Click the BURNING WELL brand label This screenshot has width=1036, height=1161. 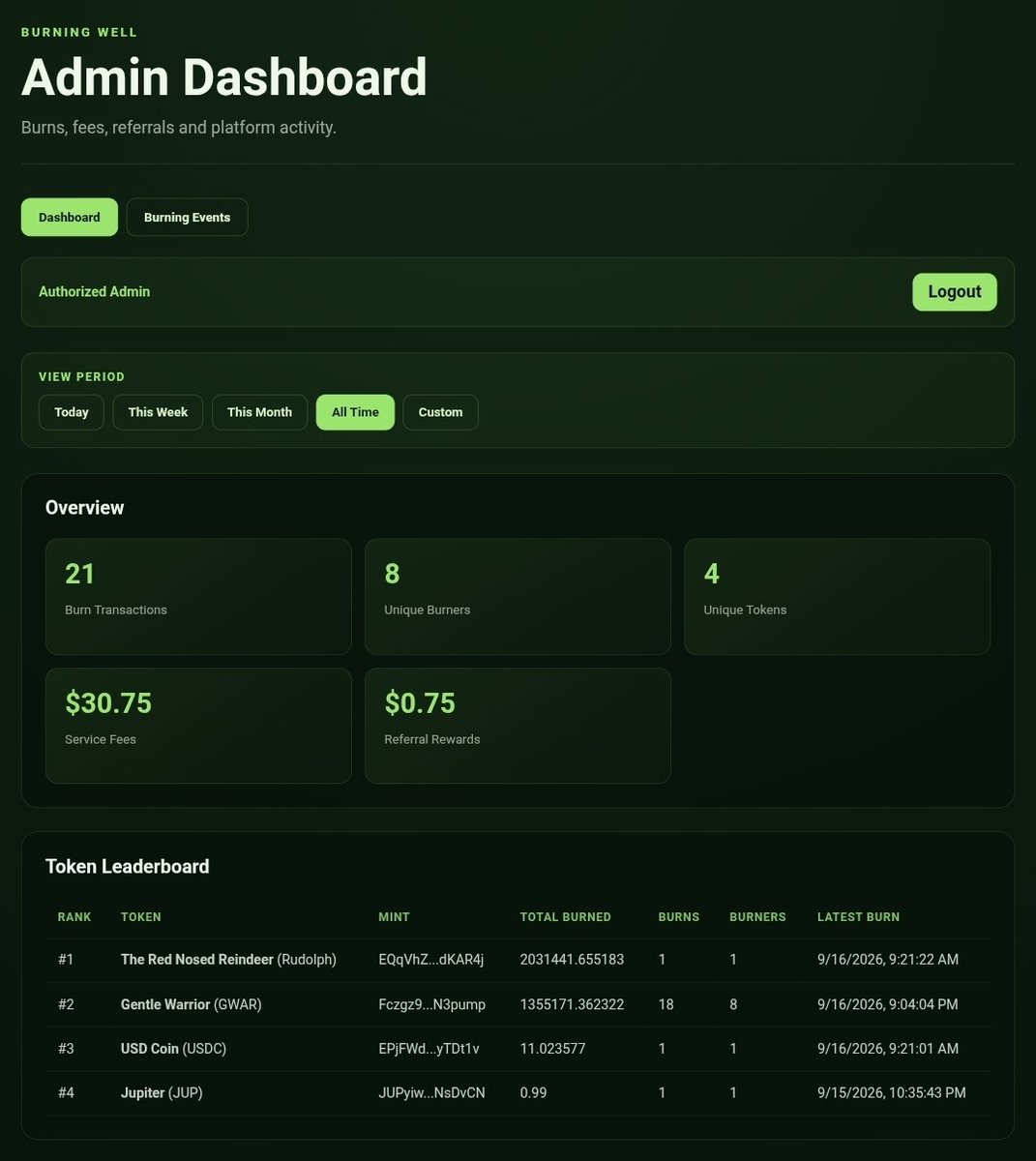point(79,32)
